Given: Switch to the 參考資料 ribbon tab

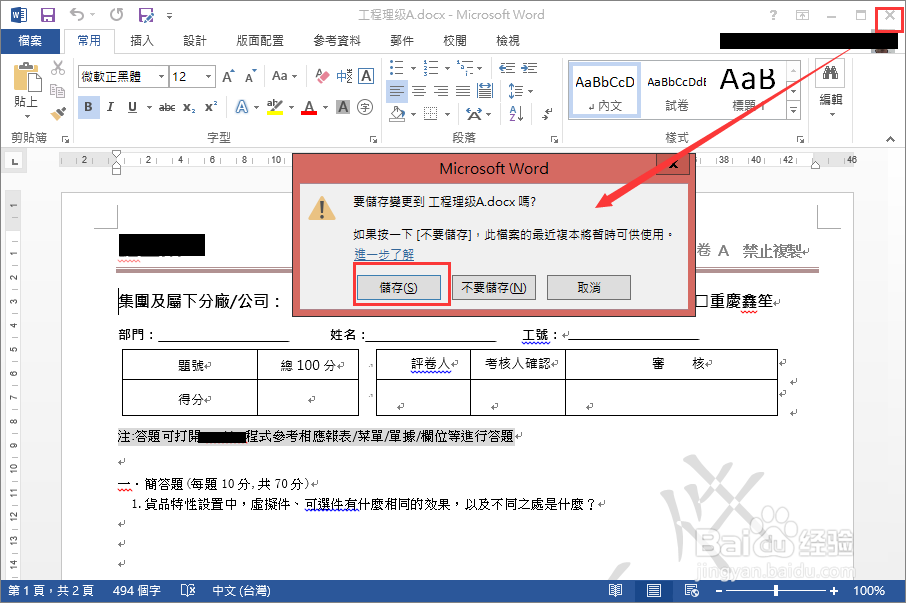Looking at the screenshot, I should pyautogui.click(x=337, y=41).
